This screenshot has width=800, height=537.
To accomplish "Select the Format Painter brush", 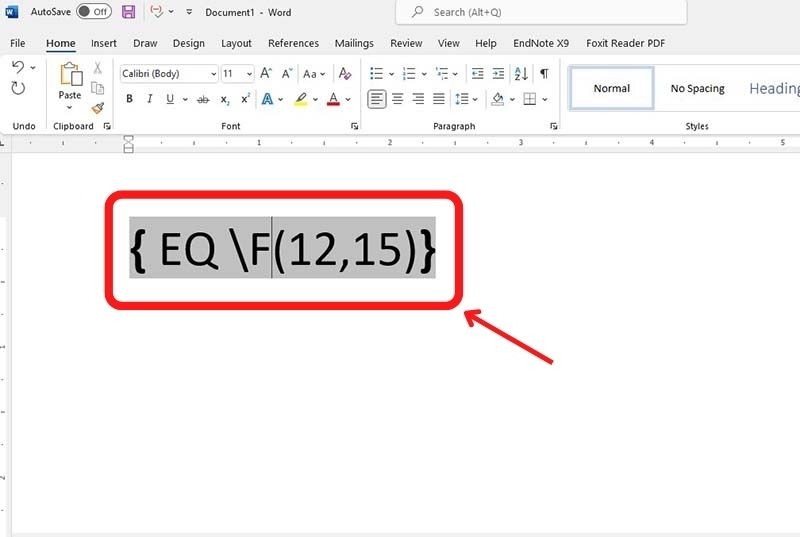I will (x=97, y=108).
